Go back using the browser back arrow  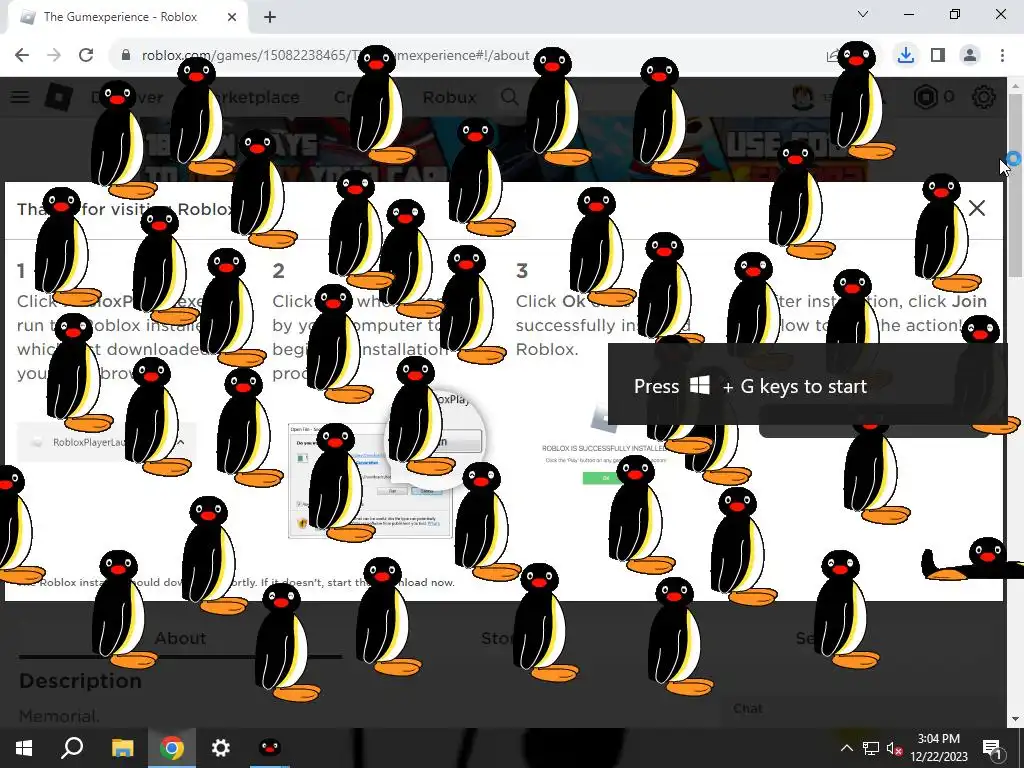22,56
